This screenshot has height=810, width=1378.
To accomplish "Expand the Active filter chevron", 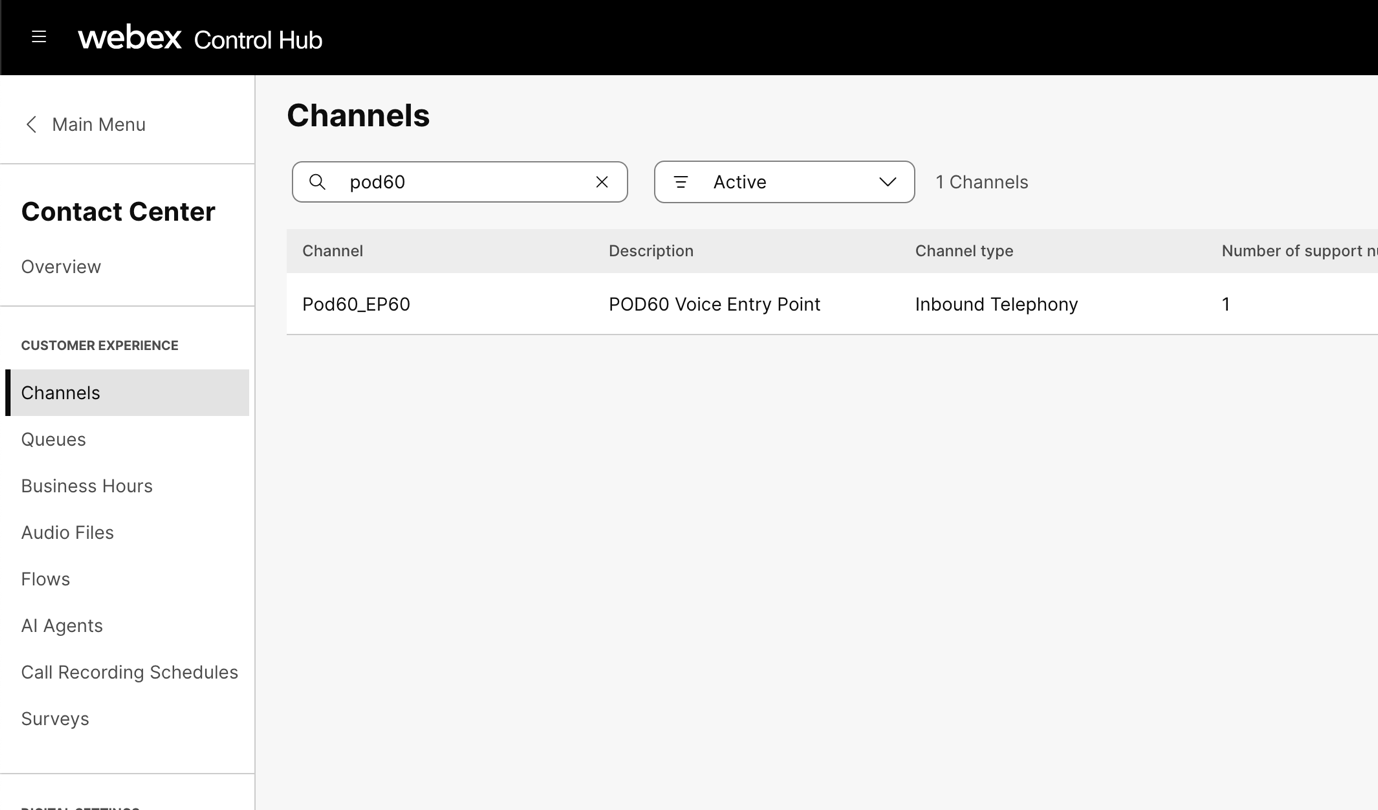I will (x=887, y=182).
